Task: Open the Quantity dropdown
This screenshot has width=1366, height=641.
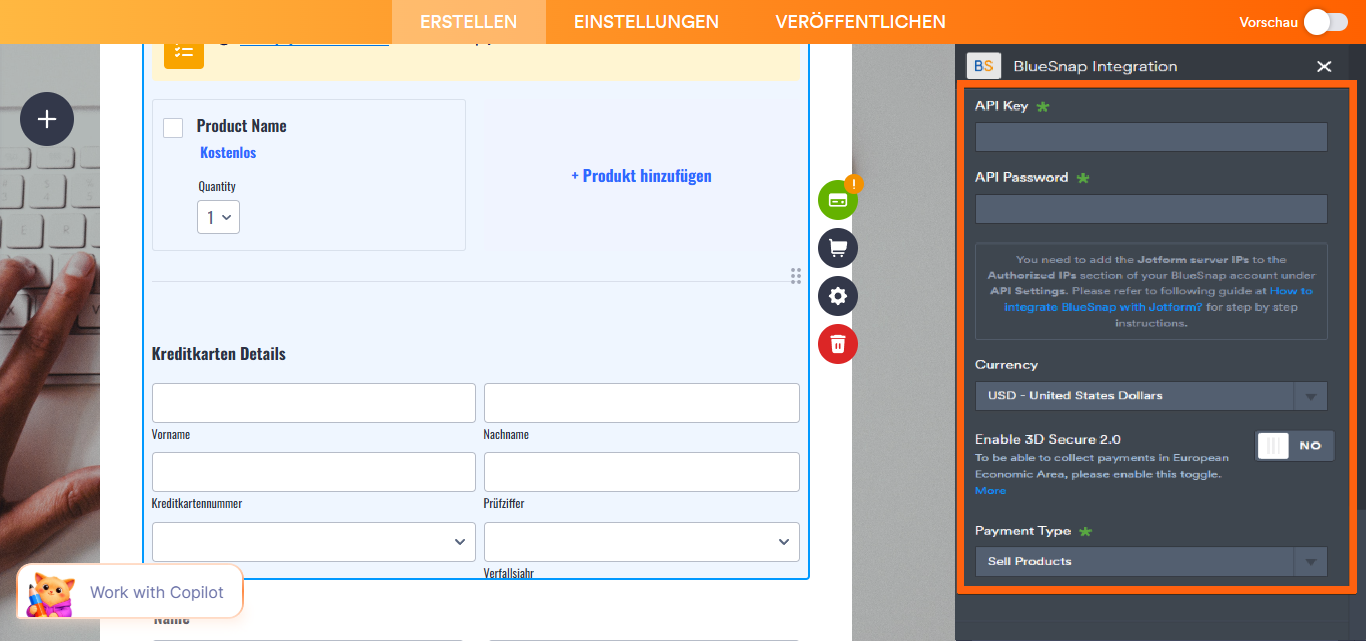Action: click(x=218, y=217)
